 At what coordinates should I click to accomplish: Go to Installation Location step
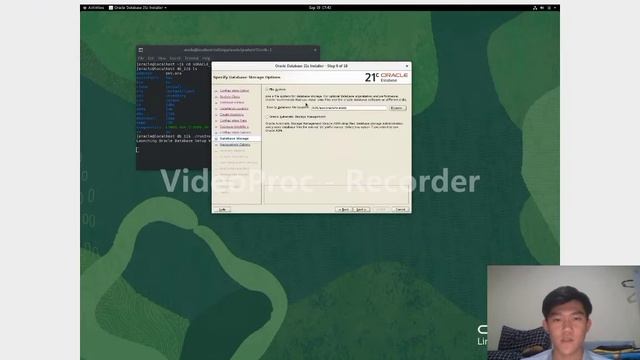234,109
